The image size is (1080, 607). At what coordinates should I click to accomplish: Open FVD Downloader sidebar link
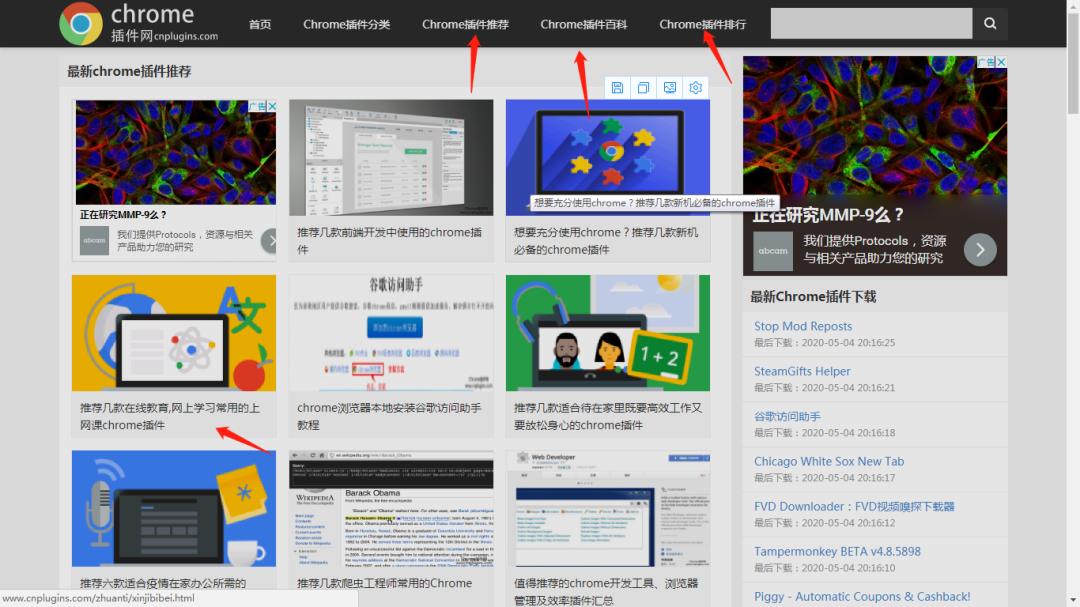coord(853,506)
